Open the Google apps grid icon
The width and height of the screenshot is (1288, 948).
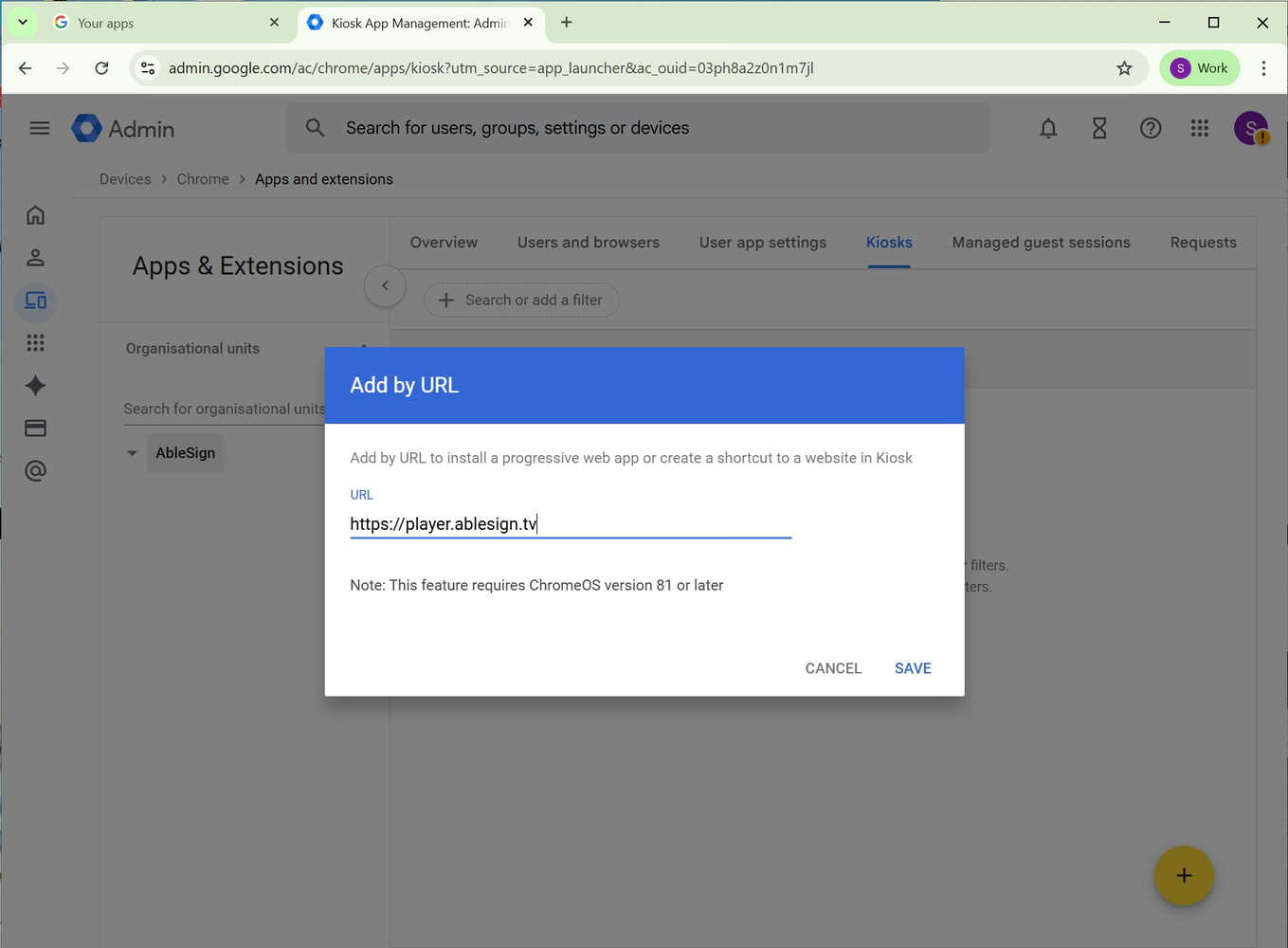pos(1200,128)
